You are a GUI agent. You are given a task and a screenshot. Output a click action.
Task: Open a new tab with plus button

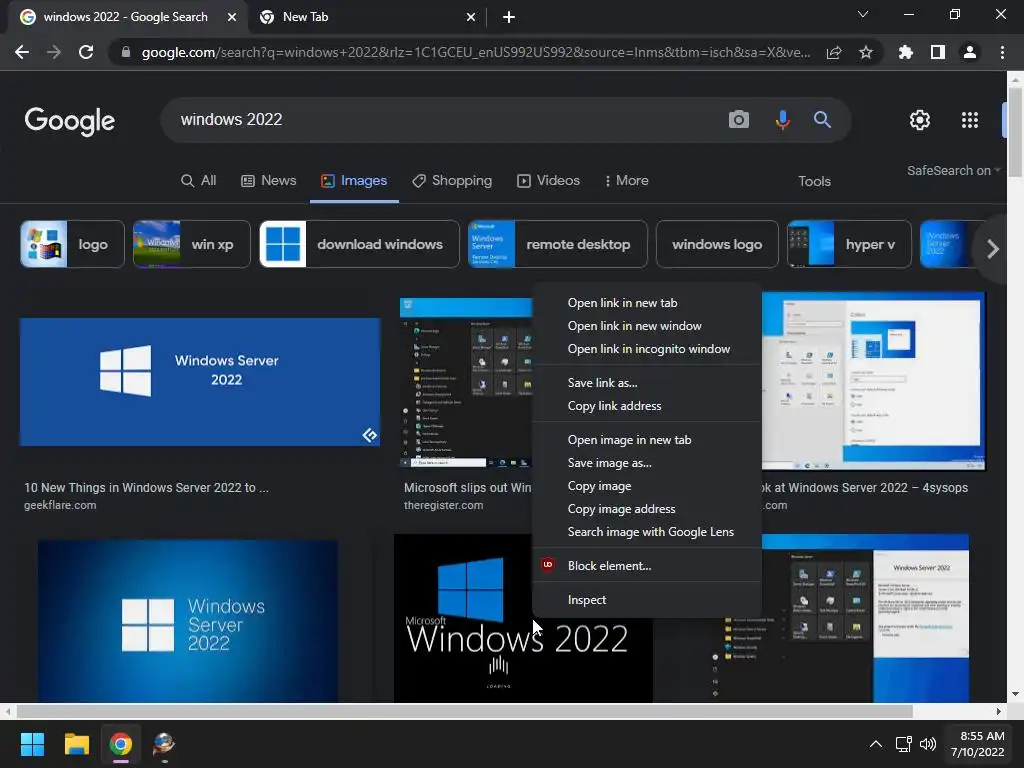509,17
